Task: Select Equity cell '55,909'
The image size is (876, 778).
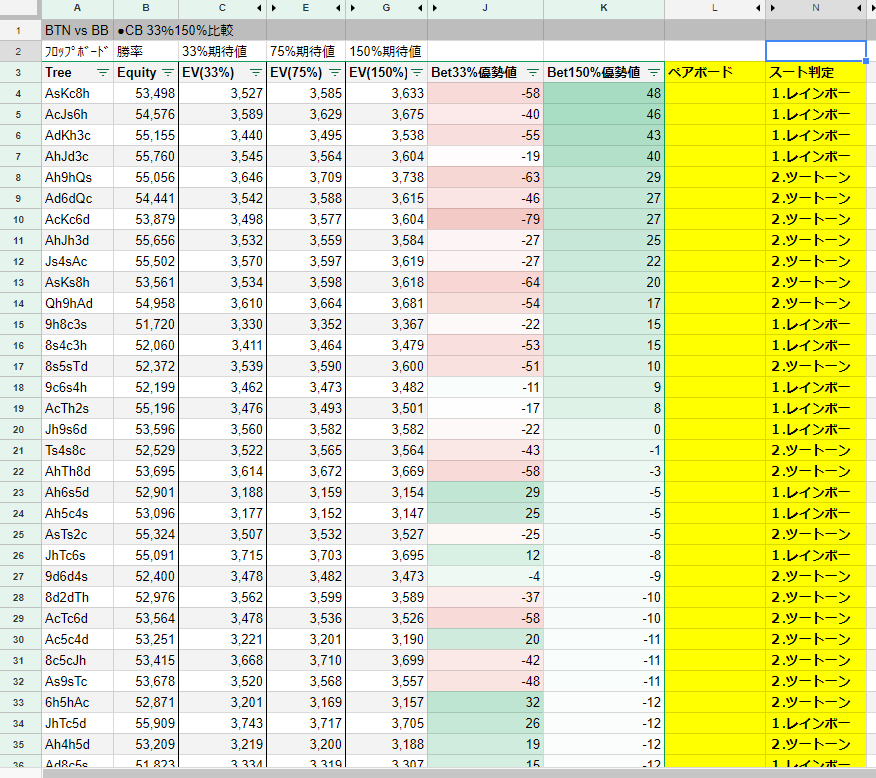Action: 146,724
